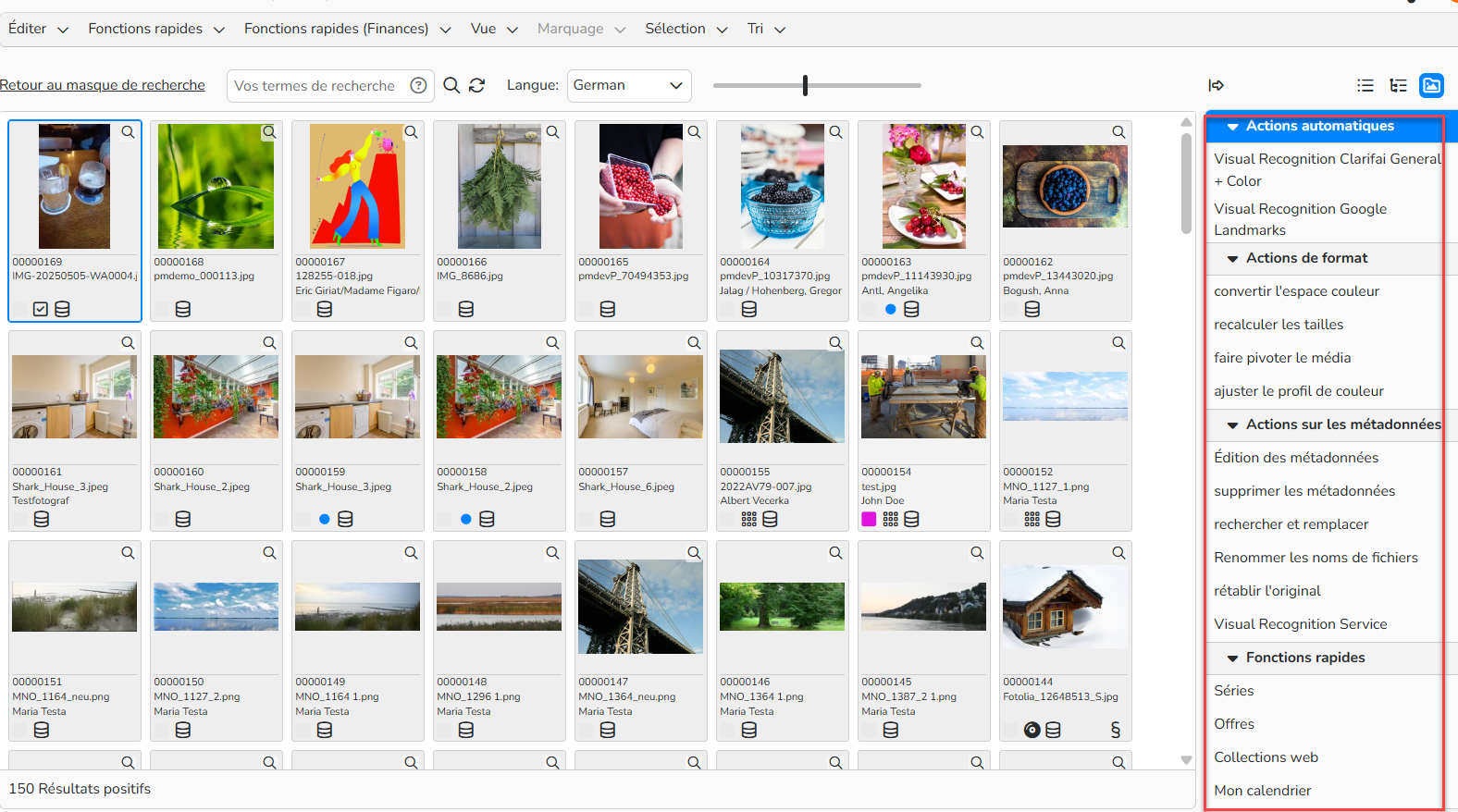The image size is (1458, 812).
Task: Click the blue dot marker on 00000163
Action: pyautogui.click(x=891, y=309)
